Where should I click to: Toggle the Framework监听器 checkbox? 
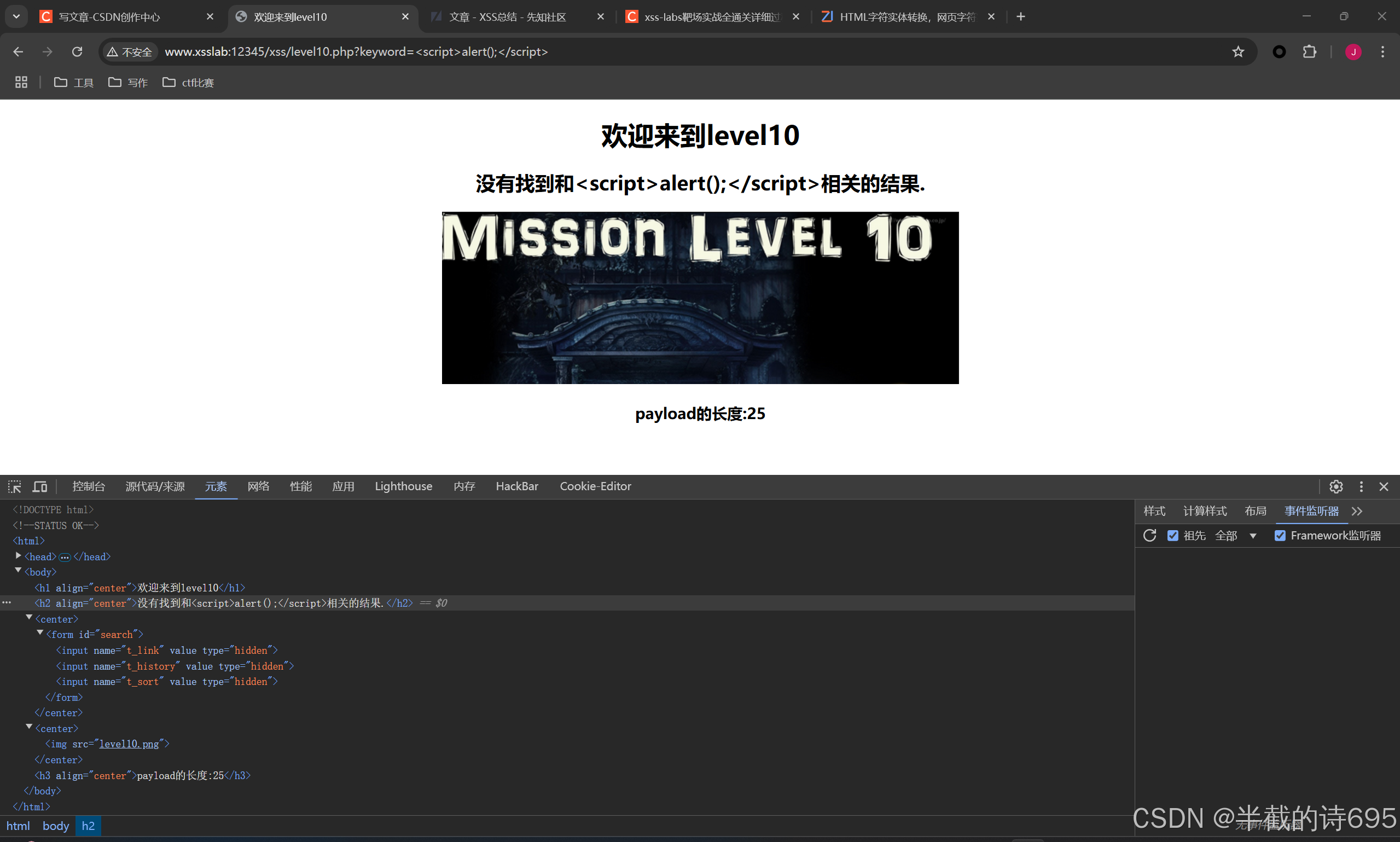click(x=1280, y=536)
